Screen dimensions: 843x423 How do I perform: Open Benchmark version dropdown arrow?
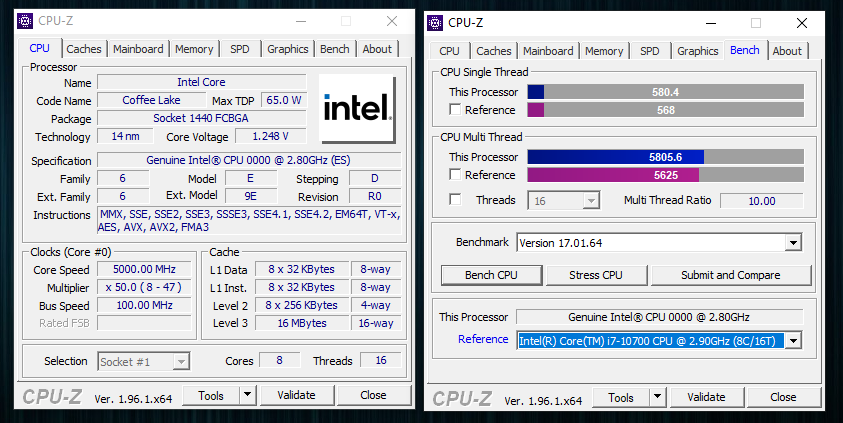click(793, 243)
